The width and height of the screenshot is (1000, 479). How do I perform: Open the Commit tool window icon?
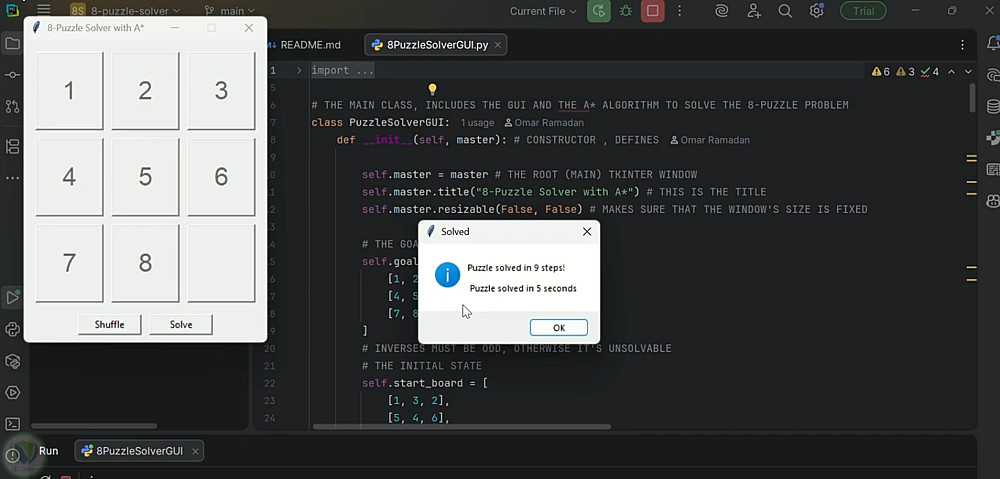pos(12,75)
